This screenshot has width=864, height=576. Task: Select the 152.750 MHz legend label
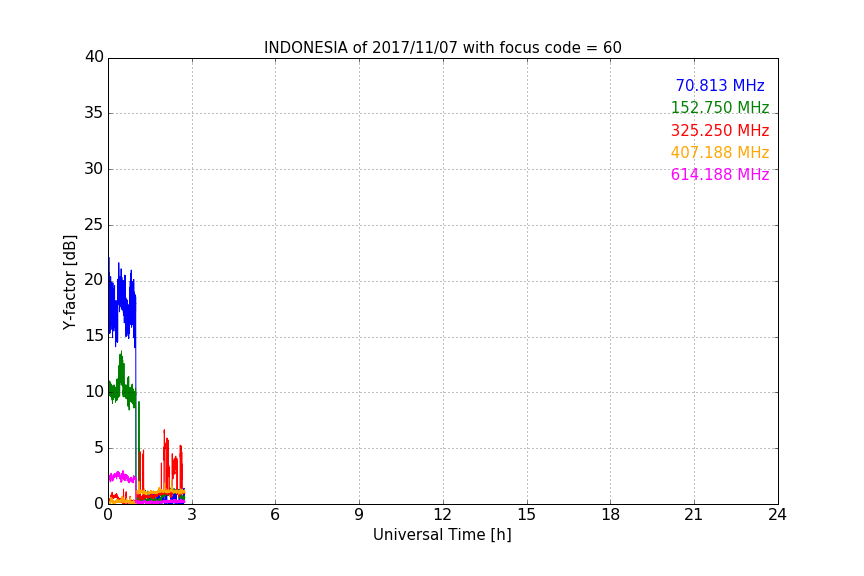720,107
